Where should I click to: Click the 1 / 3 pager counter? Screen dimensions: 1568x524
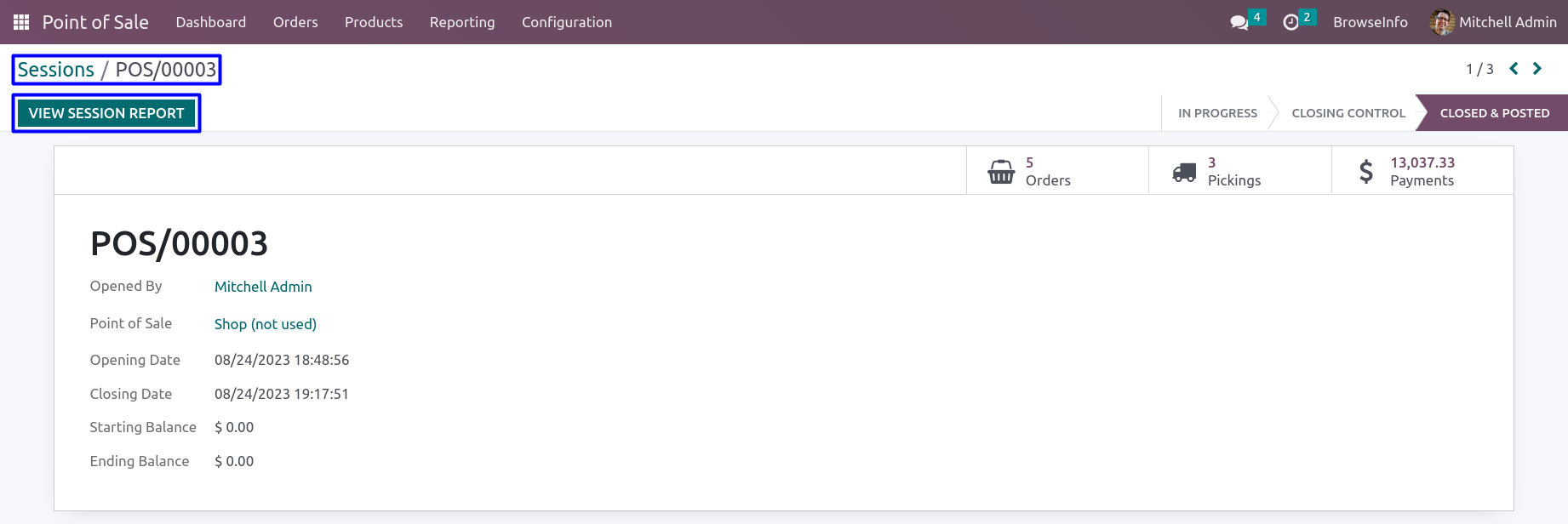(x=1479, y=69)
